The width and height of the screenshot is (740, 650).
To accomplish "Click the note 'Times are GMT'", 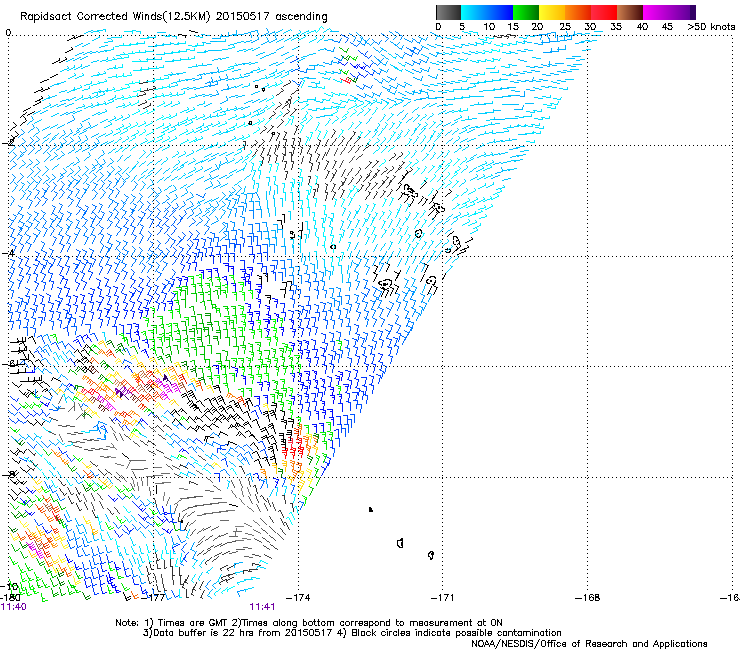I will tap(193, 623).
